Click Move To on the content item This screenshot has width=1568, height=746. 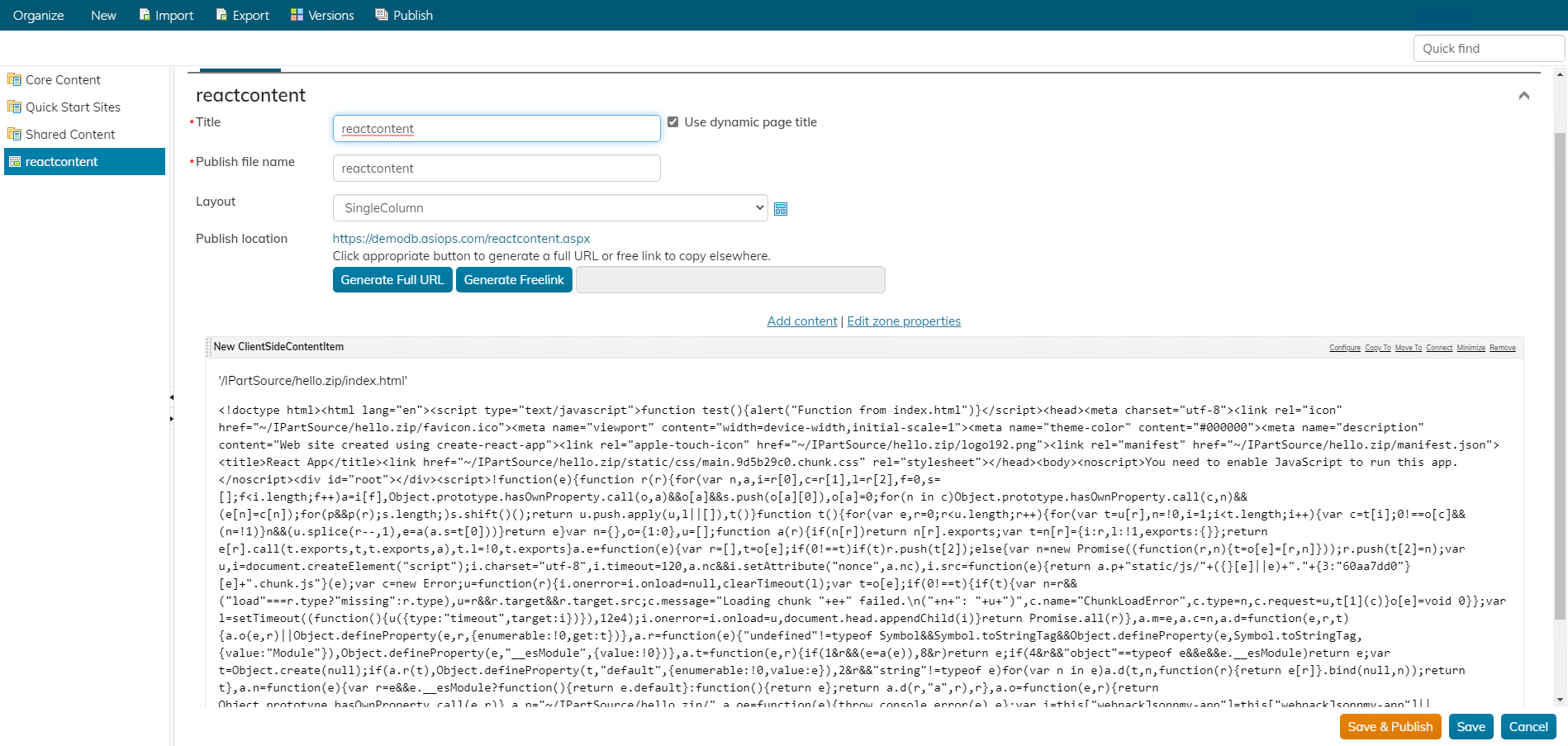click(x=1409, y=348)
